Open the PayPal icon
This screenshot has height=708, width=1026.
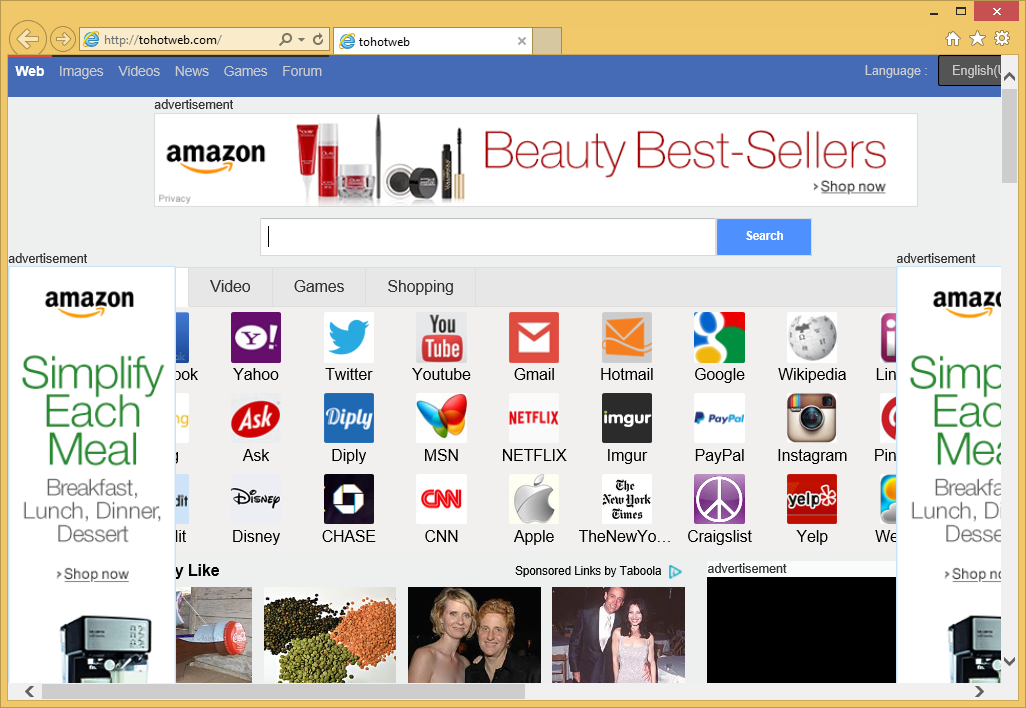click(720, 418)
